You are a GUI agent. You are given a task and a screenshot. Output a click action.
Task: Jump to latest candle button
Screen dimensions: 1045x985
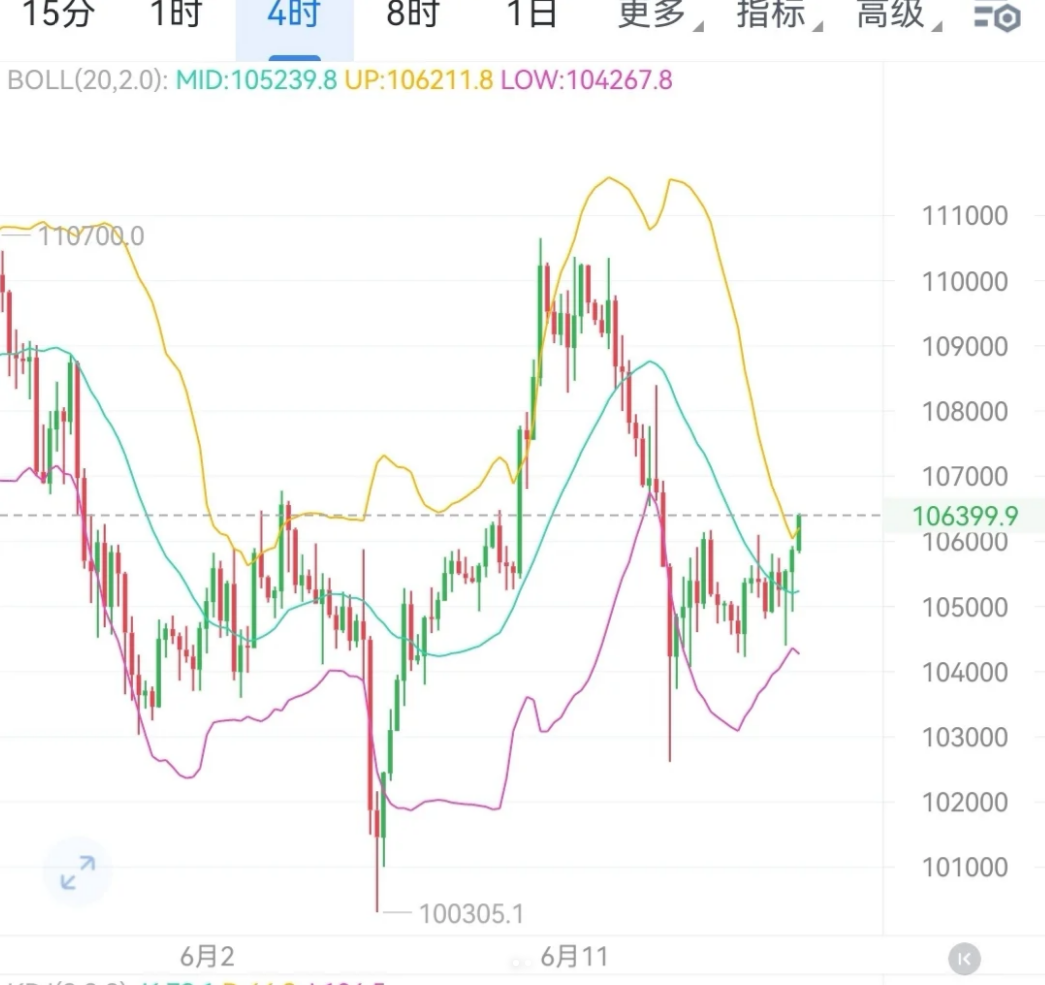[x=964, y=959]
